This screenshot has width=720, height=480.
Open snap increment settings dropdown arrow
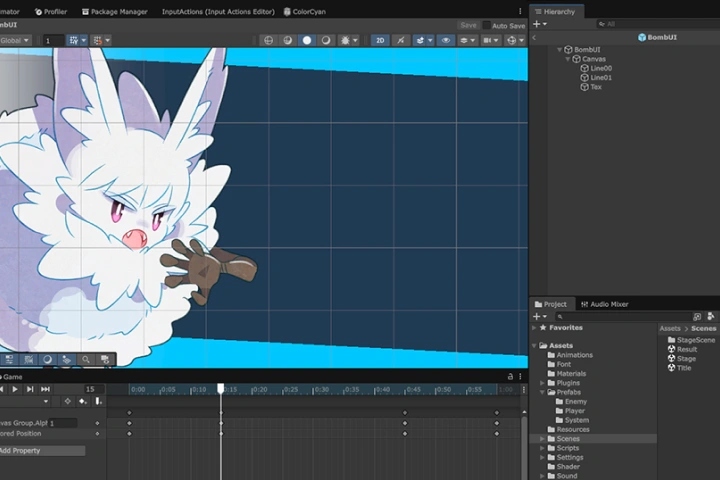coord(107,40)
